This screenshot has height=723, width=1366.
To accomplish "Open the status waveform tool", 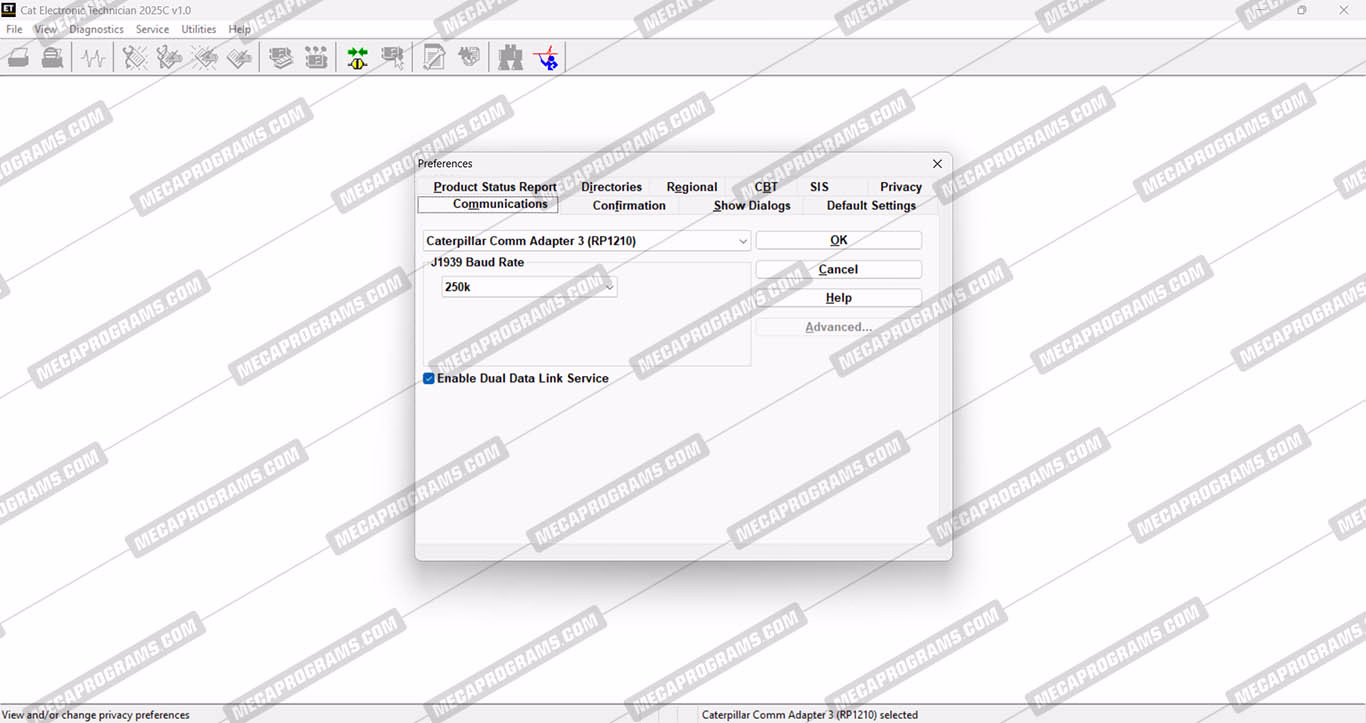I will 93,58.
